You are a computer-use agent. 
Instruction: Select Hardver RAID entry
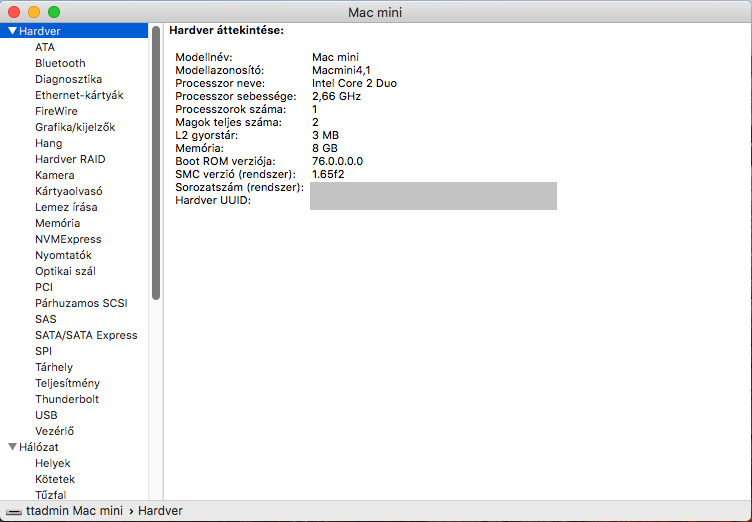[x=70, y=159]
